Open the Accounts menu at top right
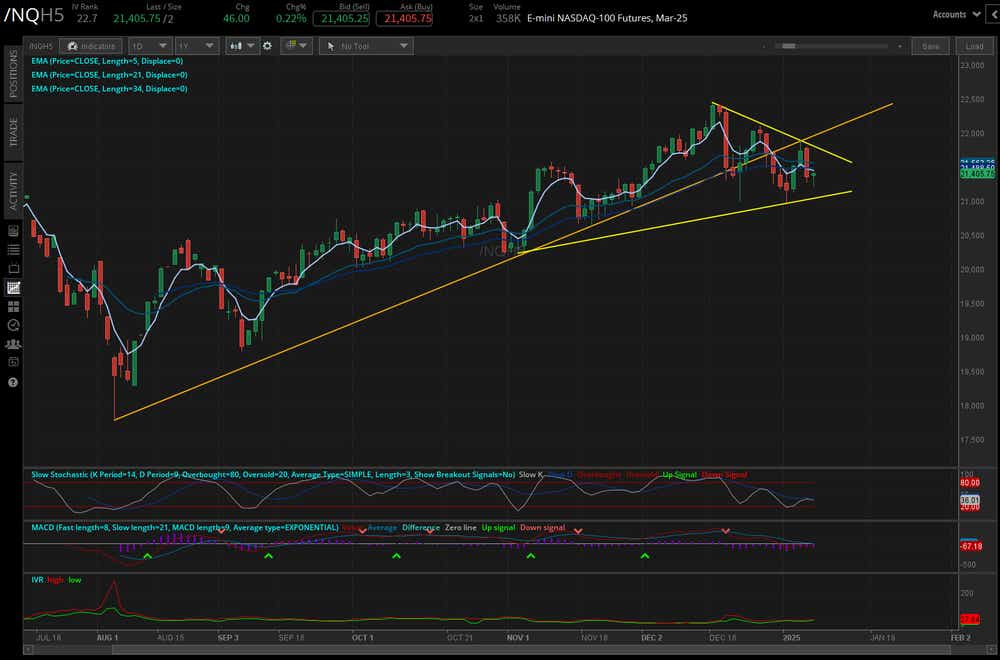This screenshot has height=660, width=1000. (x=955, y=14)
